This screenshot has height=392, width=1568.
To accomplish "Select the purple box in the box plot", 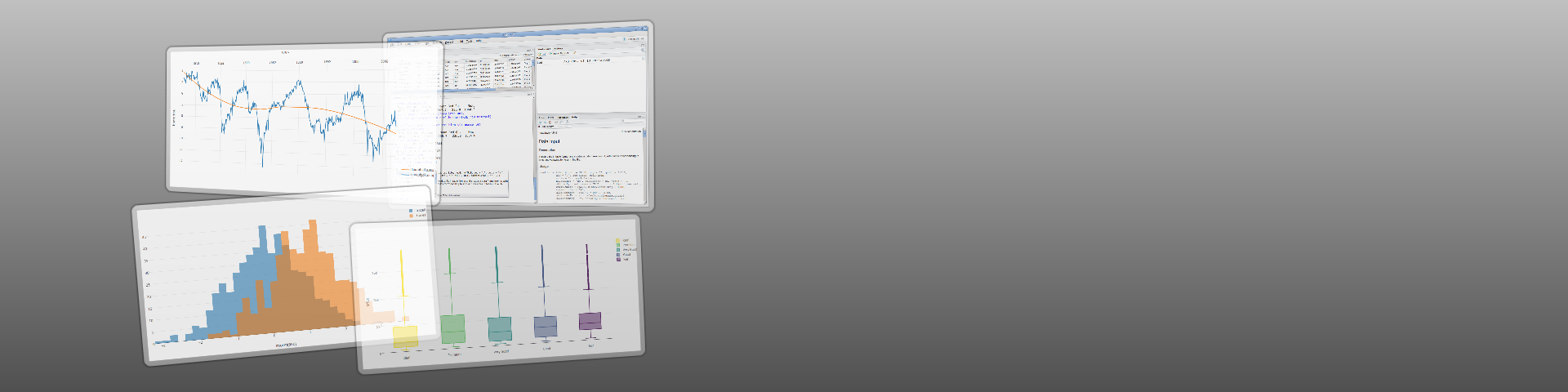I will click(x=590, y=321).
